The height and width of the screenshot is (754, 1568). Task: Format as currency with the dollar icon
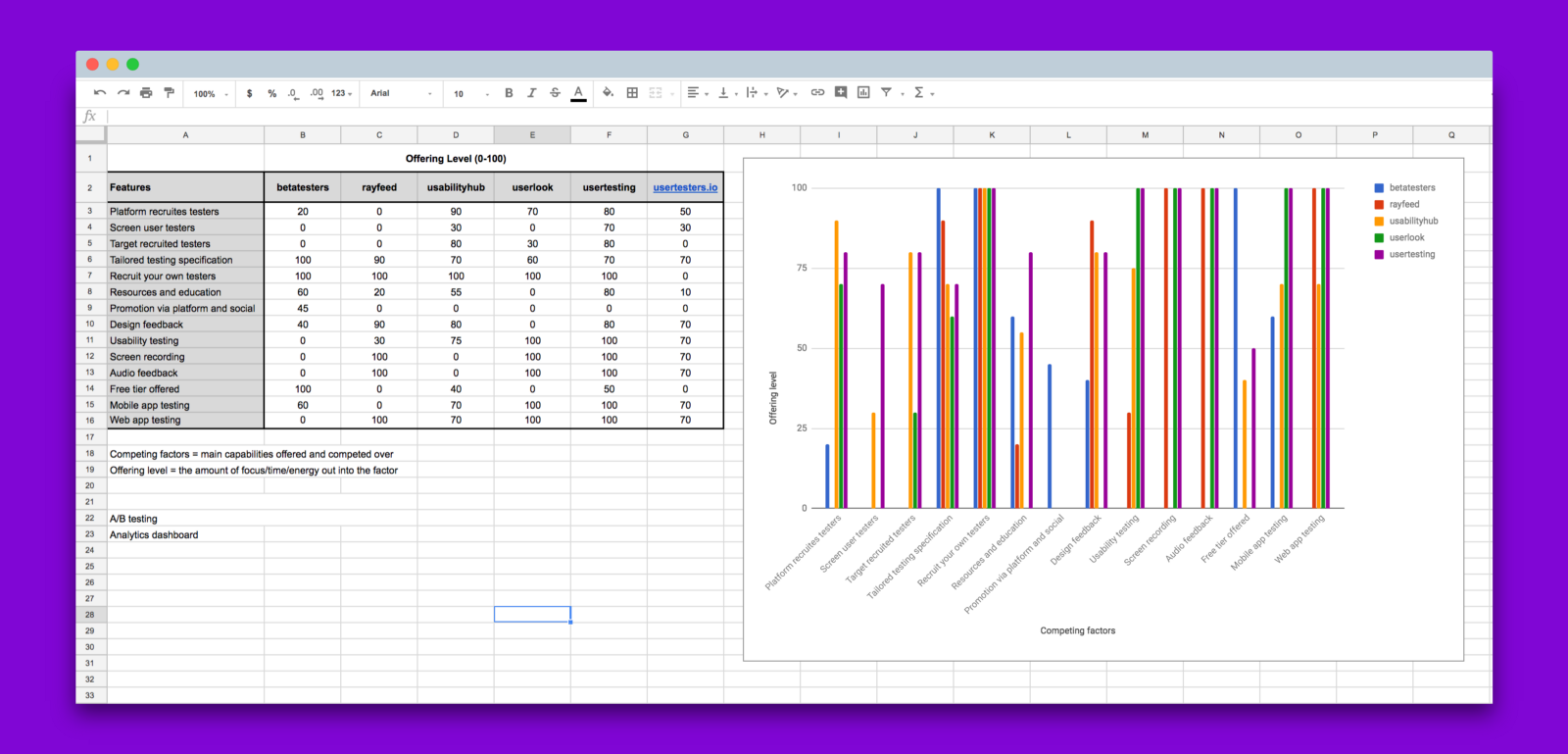[250, 93]
